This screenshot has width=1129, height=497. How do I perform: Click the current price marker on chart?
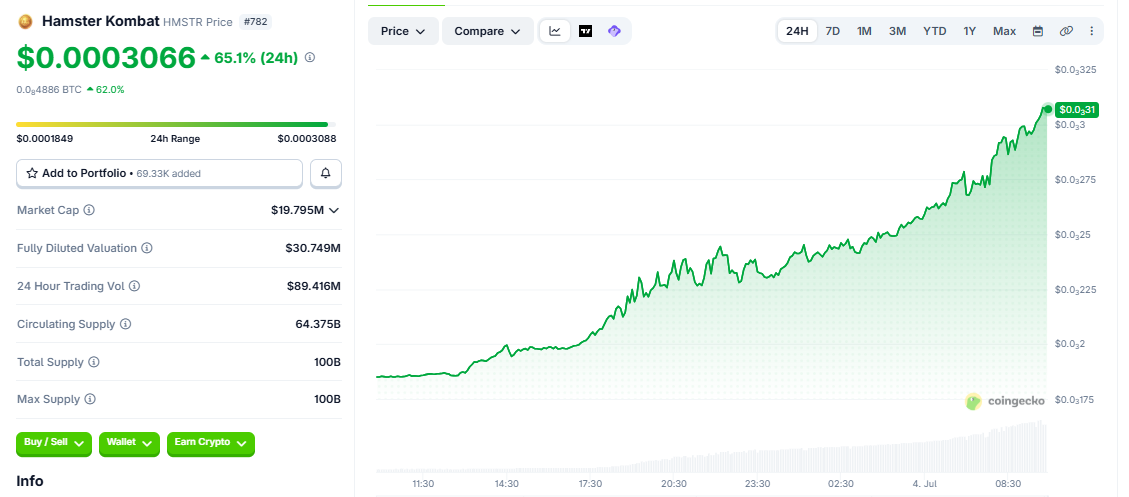pyautogui.click(x=1048, y=109)
